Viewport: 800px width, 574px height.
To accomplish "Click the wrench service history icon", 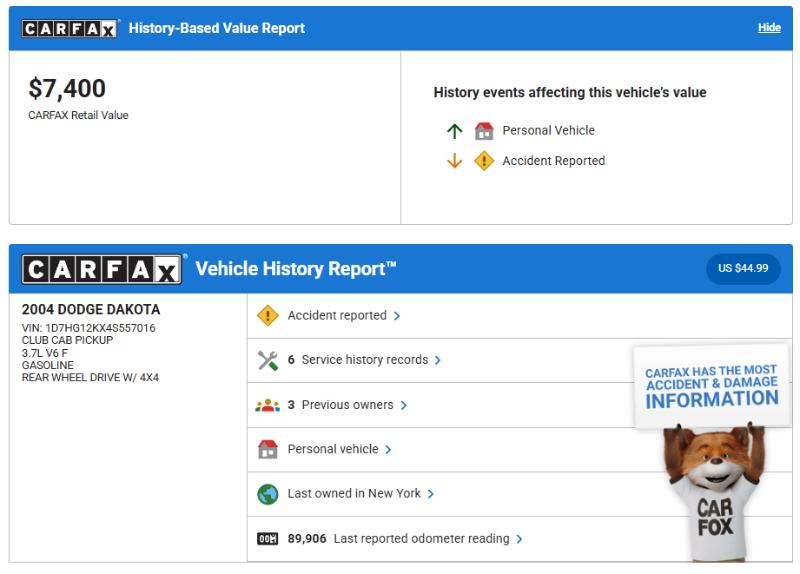I will click(267, 360).
